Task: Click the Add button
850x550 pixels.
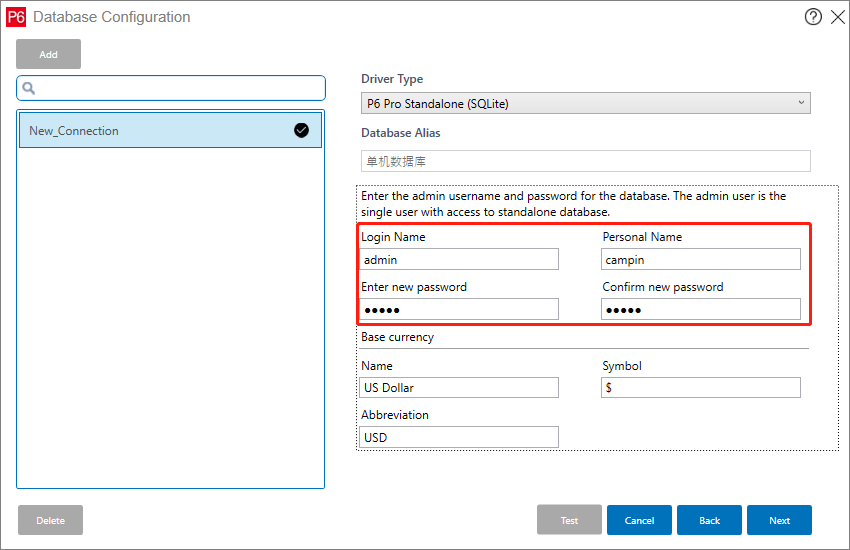Action: [x=48, y=54]
